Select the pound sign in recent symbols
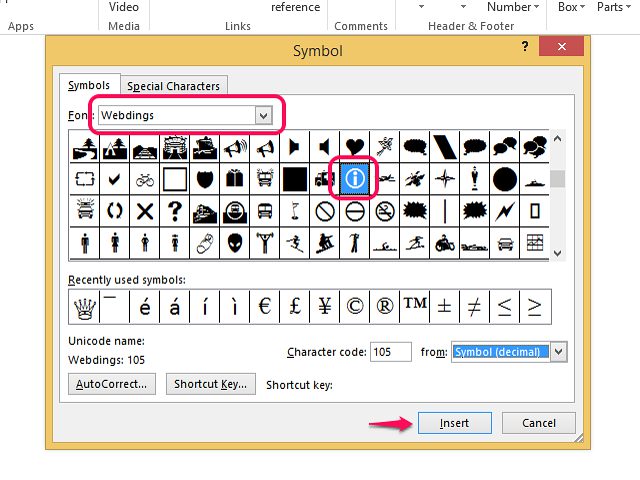 (295, 307)
